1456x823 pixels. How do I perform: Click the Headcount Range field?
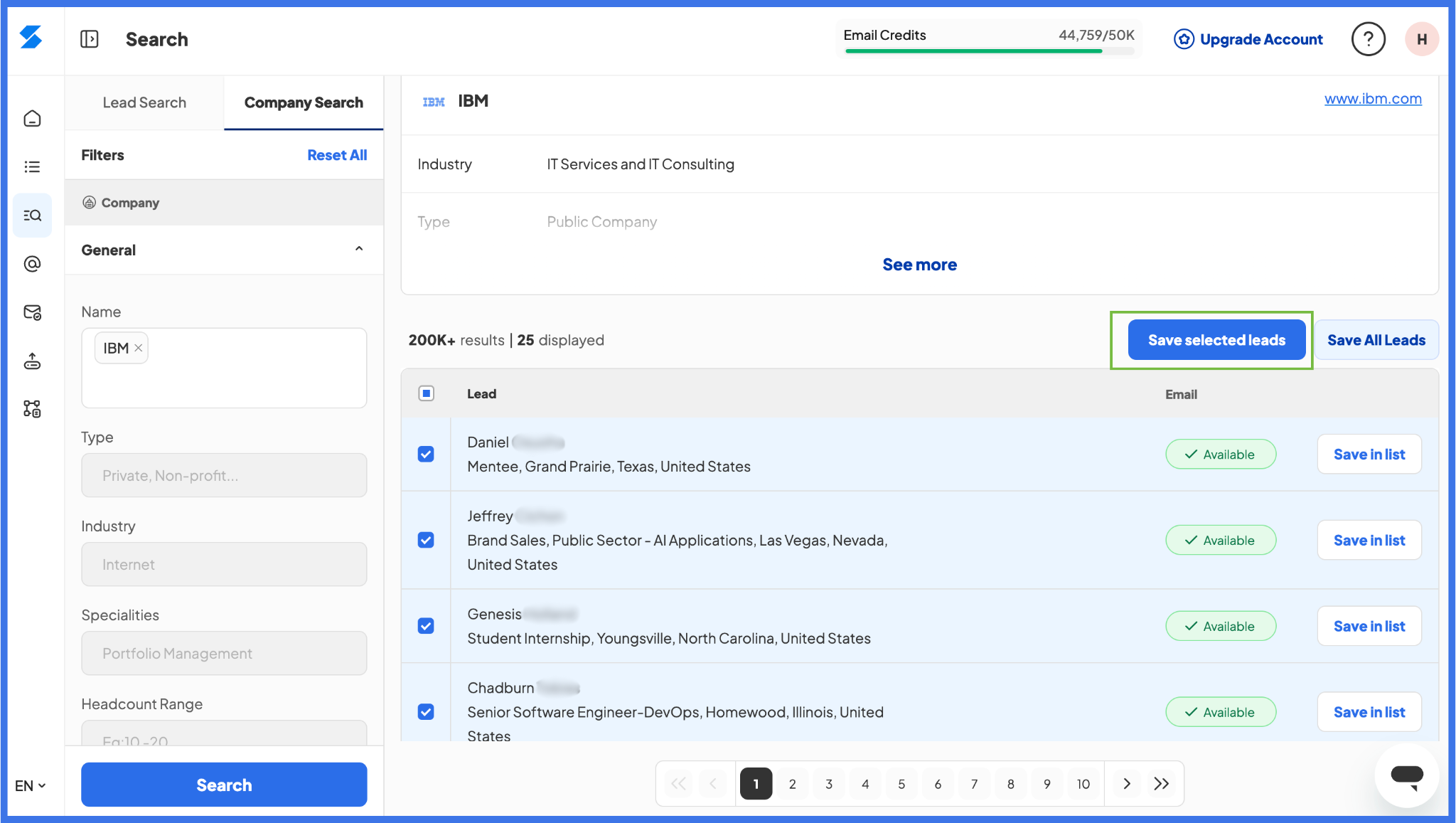coord(224,733)
